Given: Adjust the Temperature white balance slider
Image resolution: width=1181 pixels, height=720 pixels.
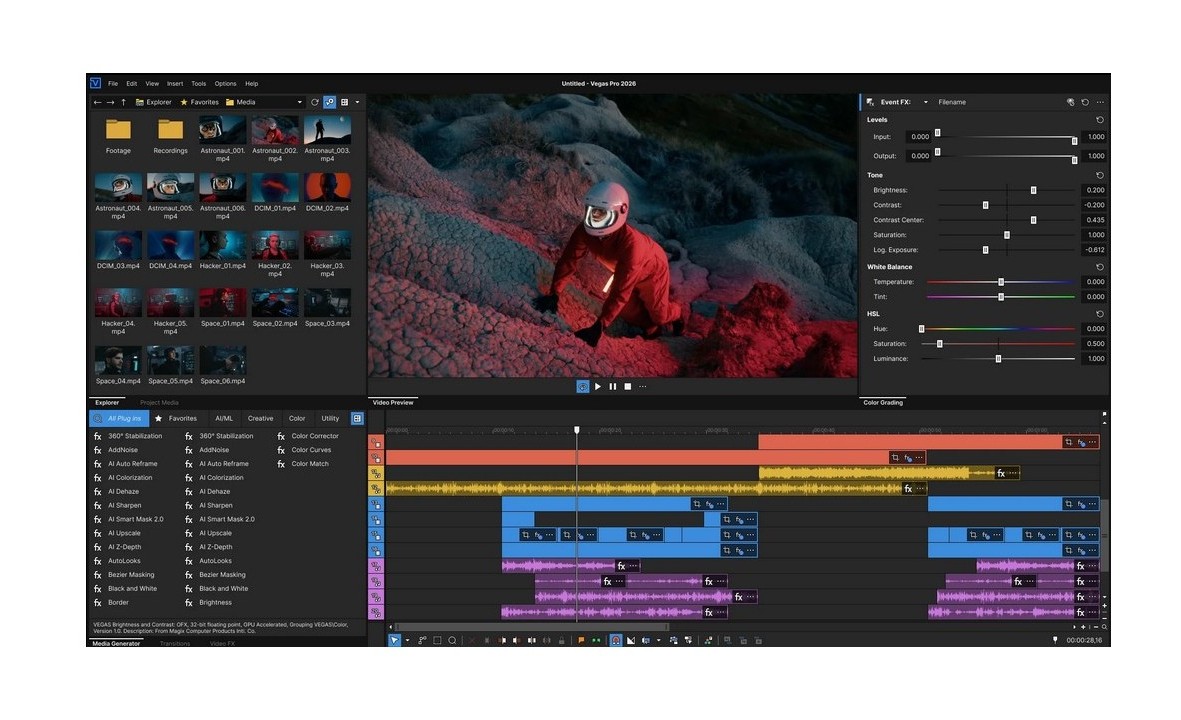Looking at the screenshot, I should pyautogui.click(x=1000, y=281).
